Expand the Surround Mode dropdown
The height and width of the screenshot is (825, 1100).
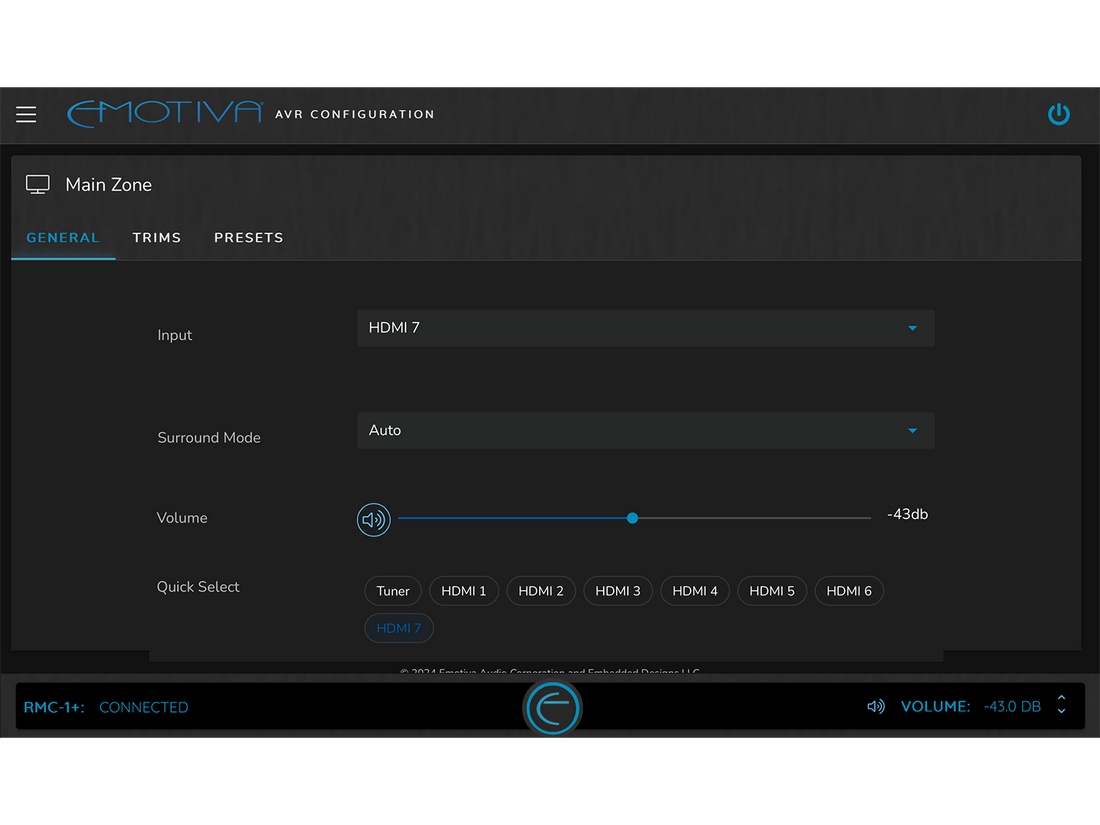[645, 431]
